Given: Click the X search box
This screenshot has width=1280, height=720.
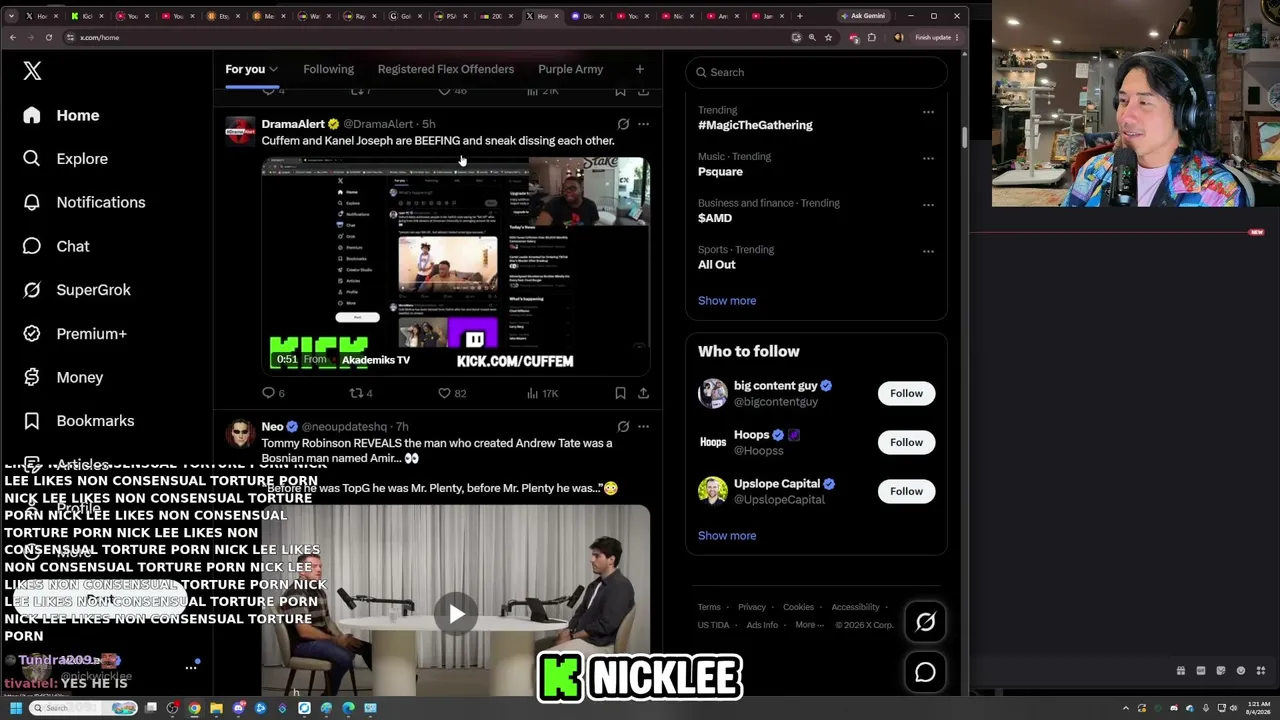Looking at the screenshot, I should [x=817, y=72].
